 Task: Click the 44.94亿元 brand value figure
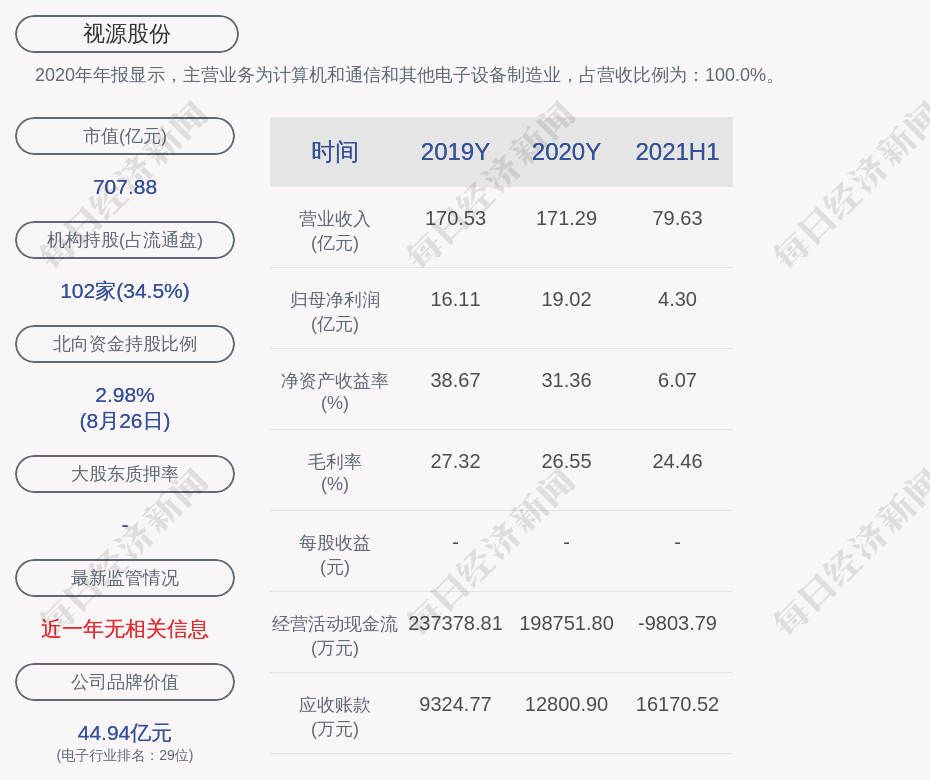click(x=125, y=733)
